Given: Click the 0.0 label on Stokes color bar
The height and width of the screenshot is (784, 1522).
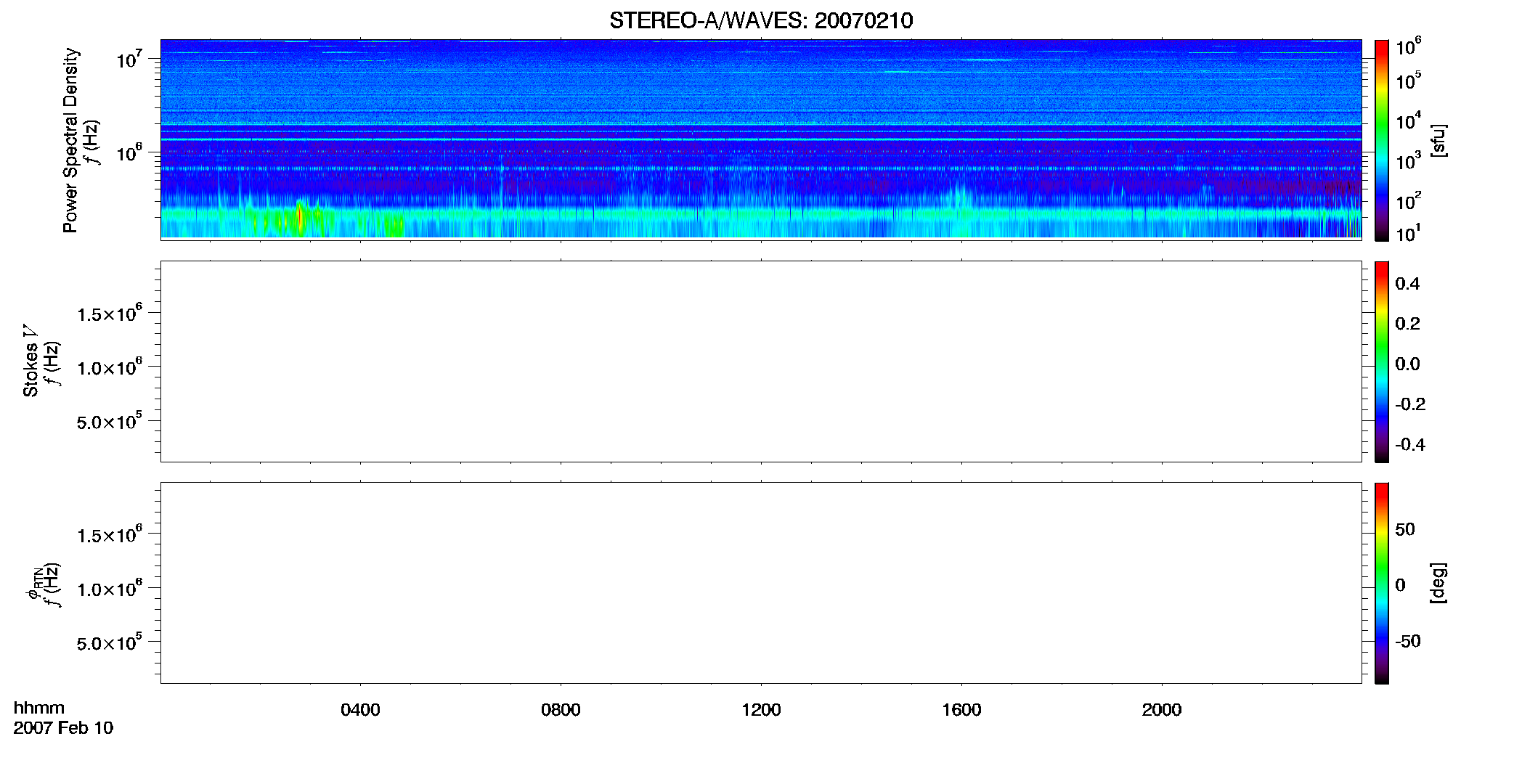Looking at the screenshot, I should (1407, 364).
